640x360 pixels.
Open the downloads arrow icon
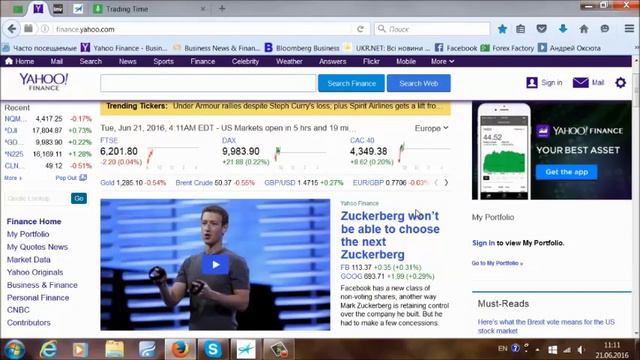pos(563,29)
